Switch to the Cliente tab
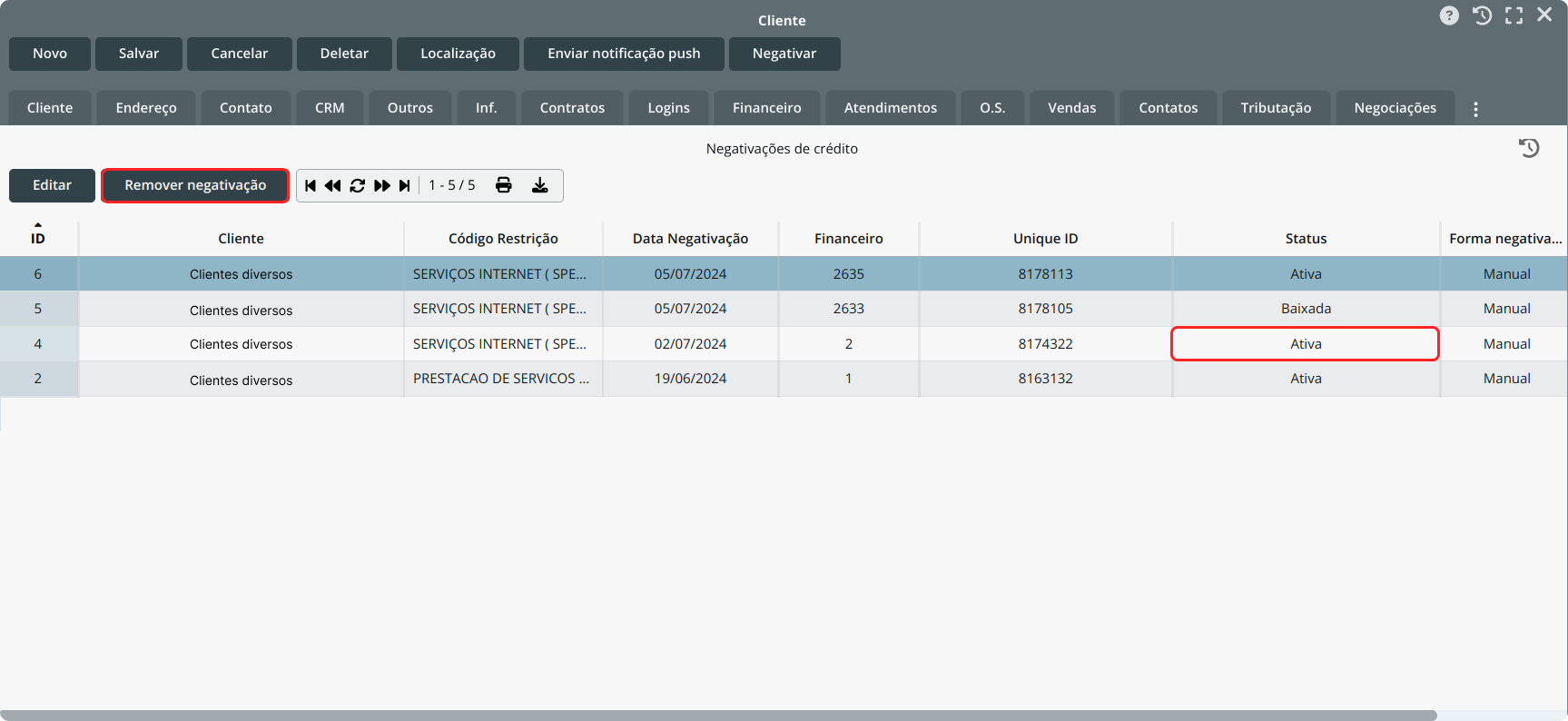 pyautogui.click(x=50, y=108)
